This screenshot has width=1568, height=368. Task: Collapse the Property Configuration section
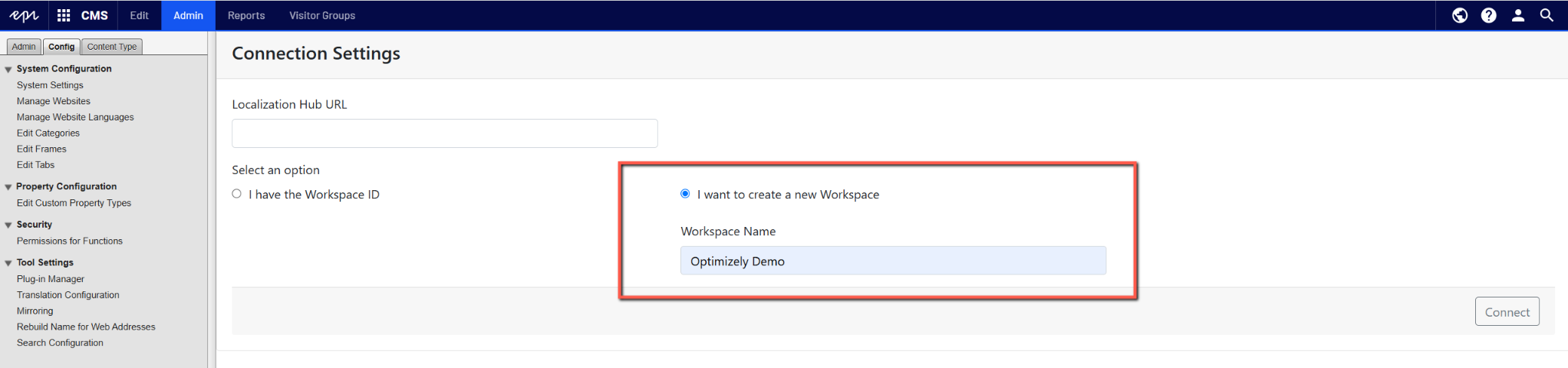(8, 187)
